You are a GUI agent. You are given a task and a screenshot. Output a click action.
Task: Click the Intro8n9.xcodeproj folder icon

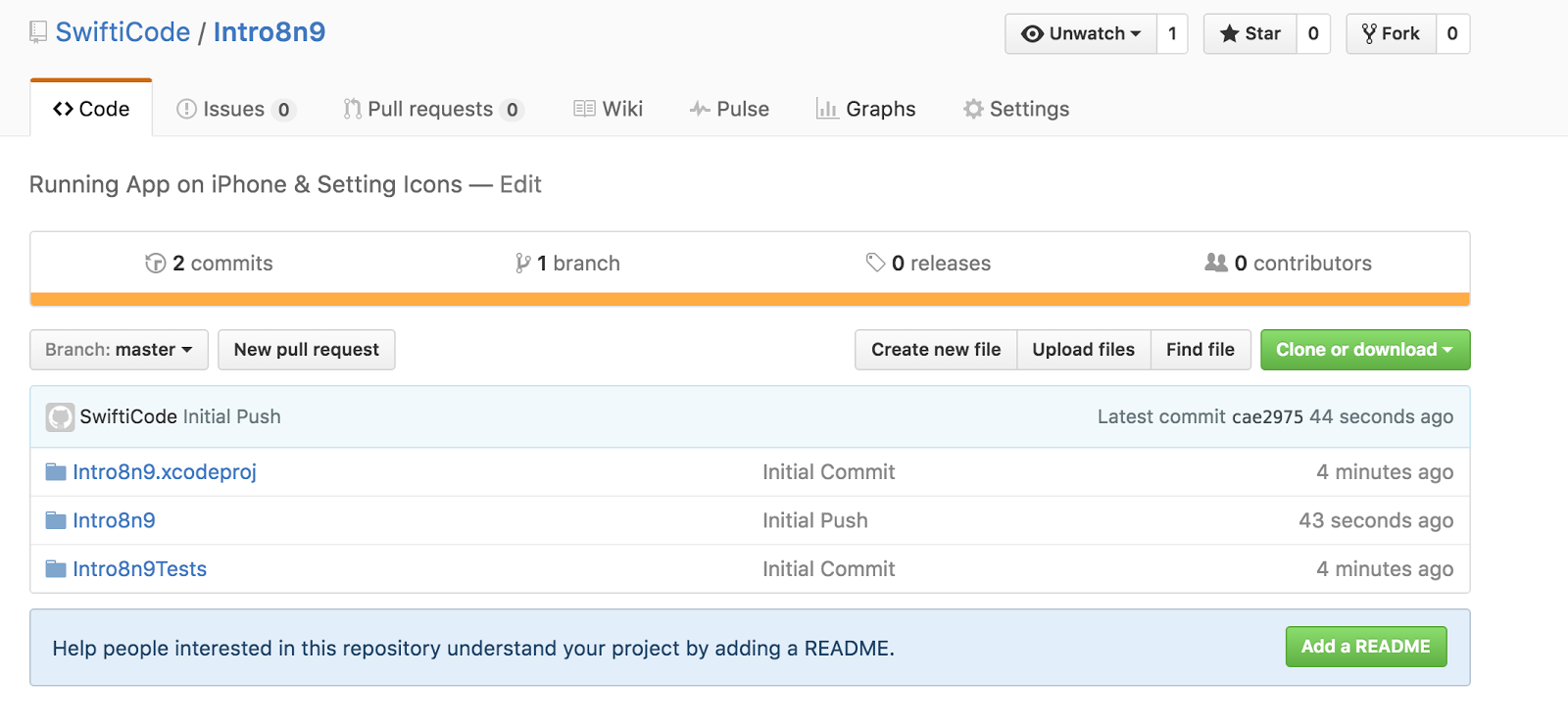point(56,472)
